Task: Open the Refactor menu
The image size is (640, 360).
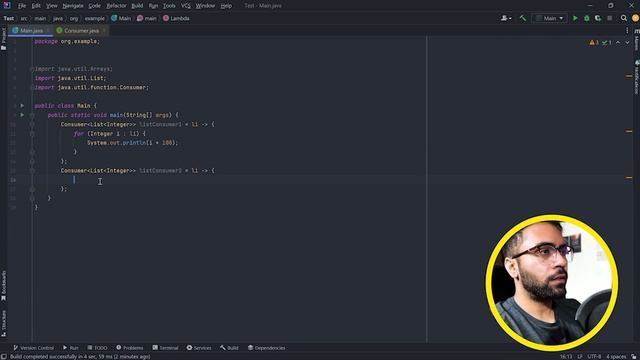Action: pos(116,6)
